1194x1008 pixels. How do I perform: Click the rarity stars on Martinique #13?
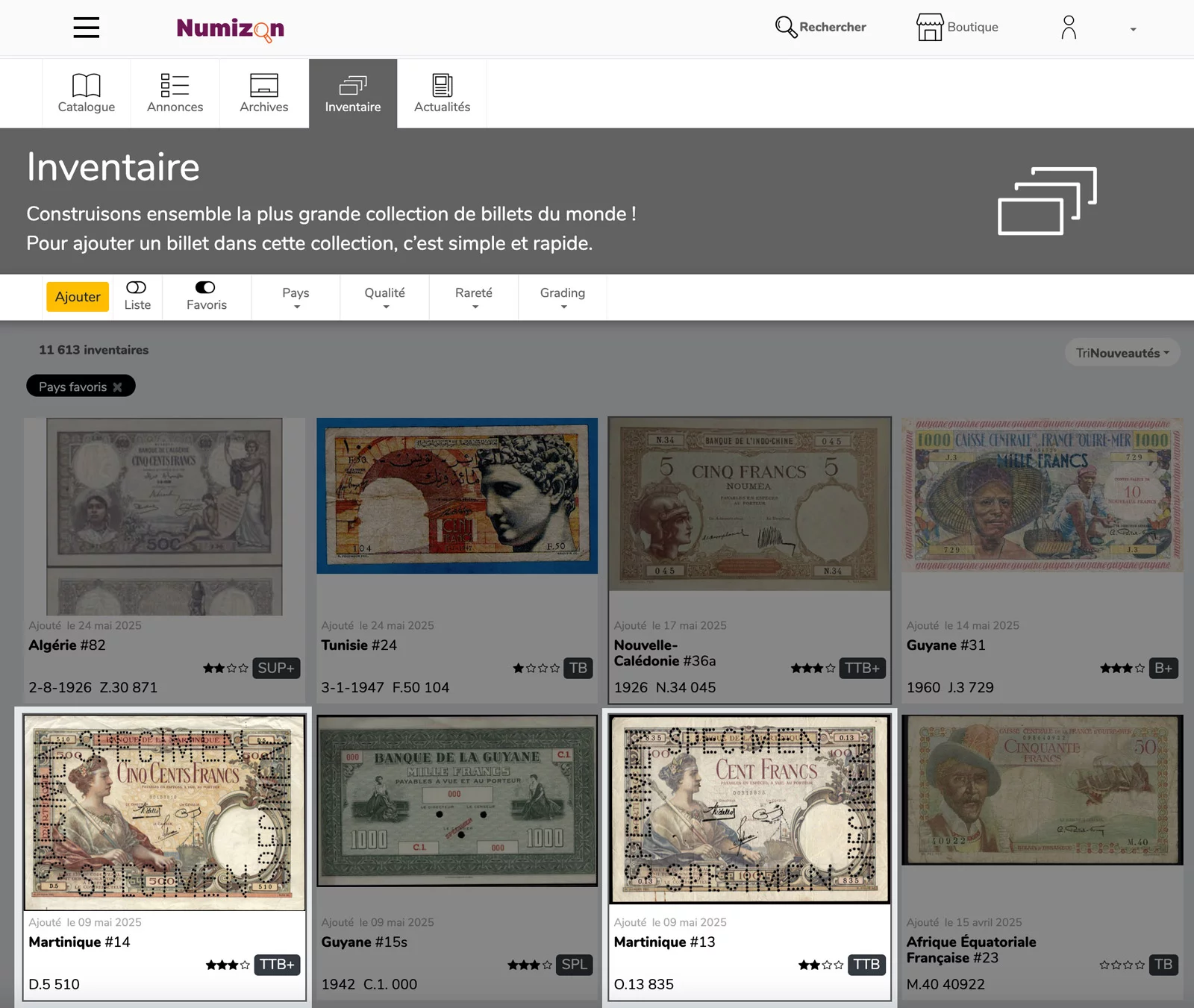point(821,965)
